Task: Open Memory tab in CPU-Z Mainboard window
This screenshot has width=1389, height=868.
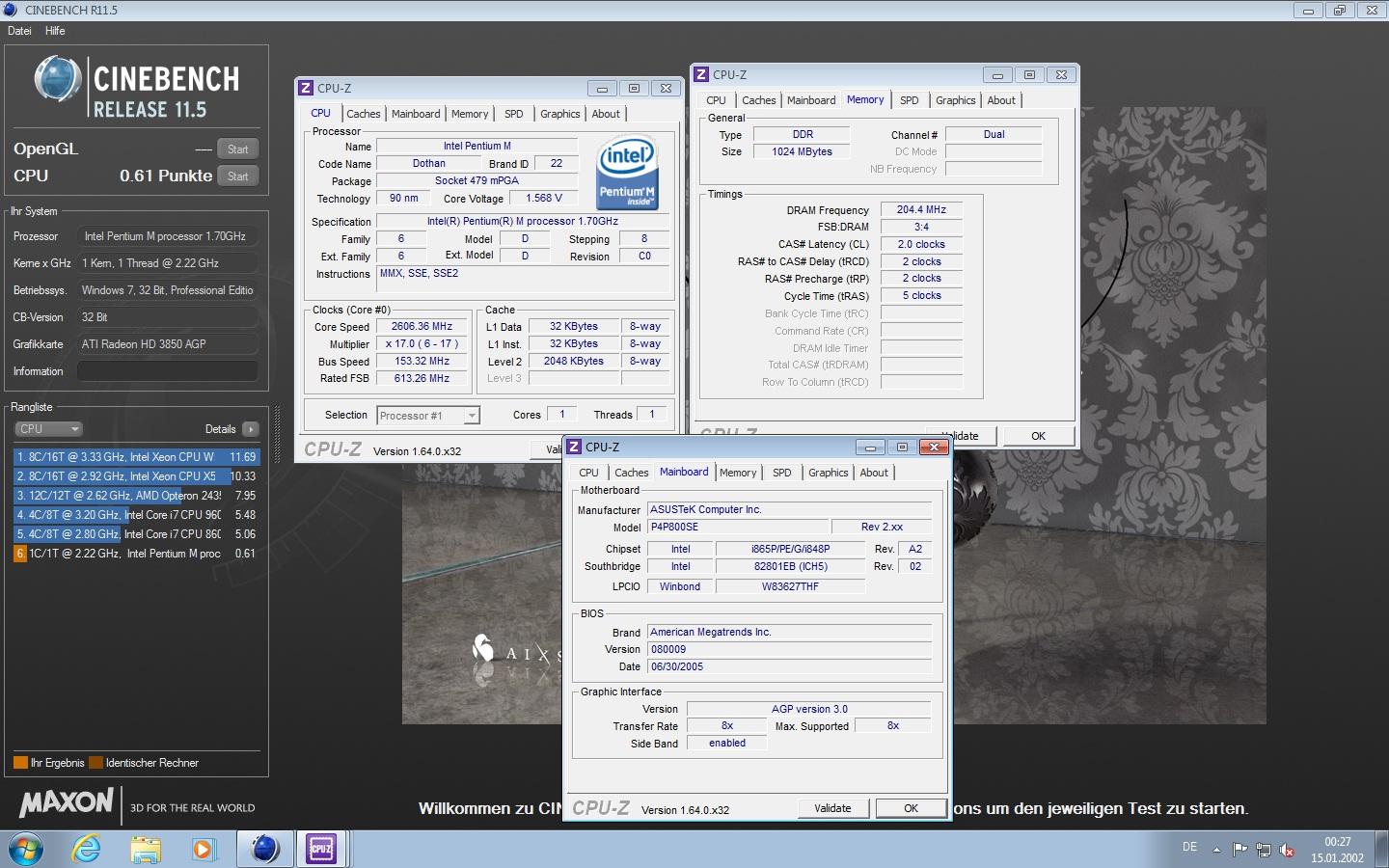Action: point(738,473)
